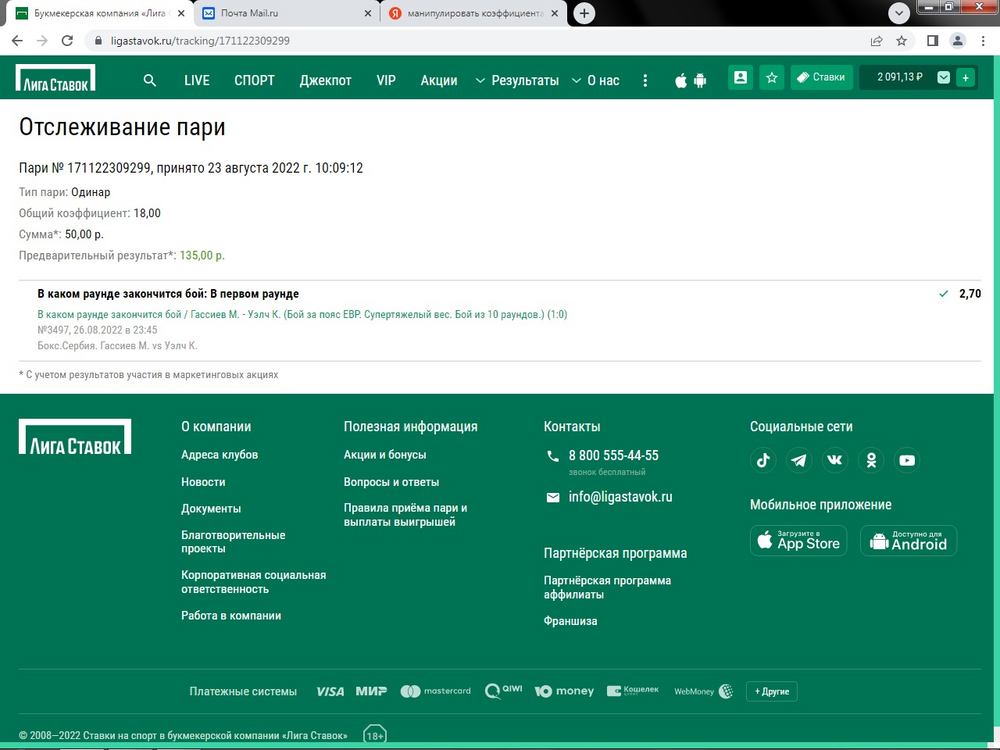Open the СПОРТ menu item
The width and height of the screenshot is (1000, 750).
tap(254, 80)
